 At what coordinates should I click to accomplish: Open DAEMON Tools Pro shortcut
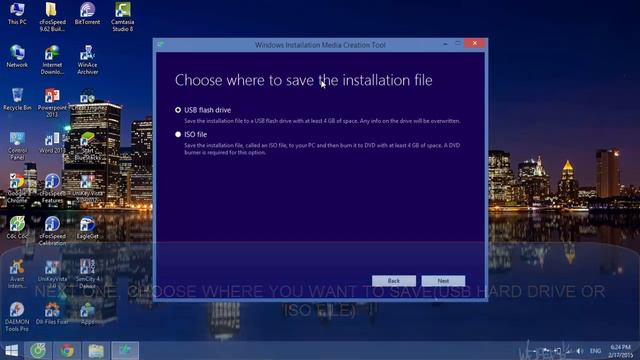click(x=17, y=317)
